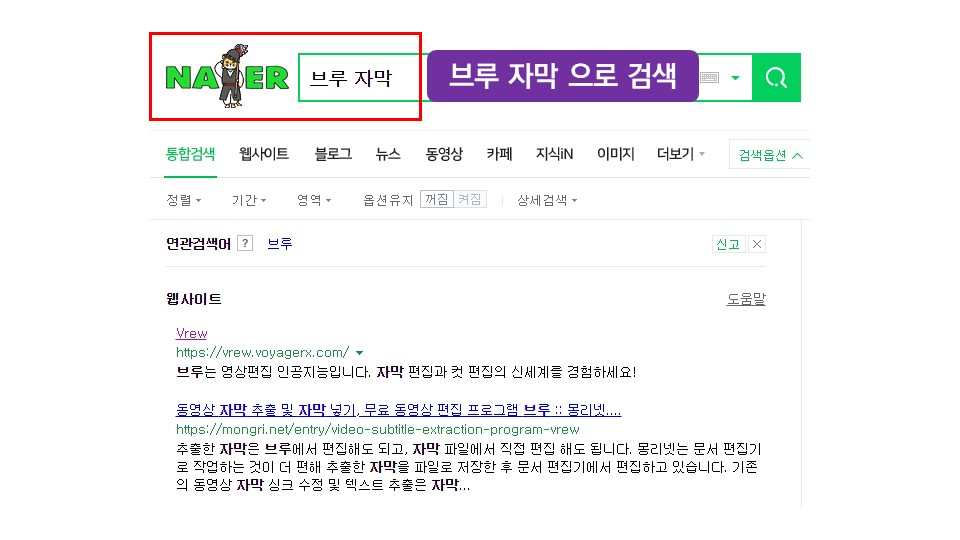Open the 영역 dropdown
The width and height of the screenshot is (960, 540).
coord(313,200)
